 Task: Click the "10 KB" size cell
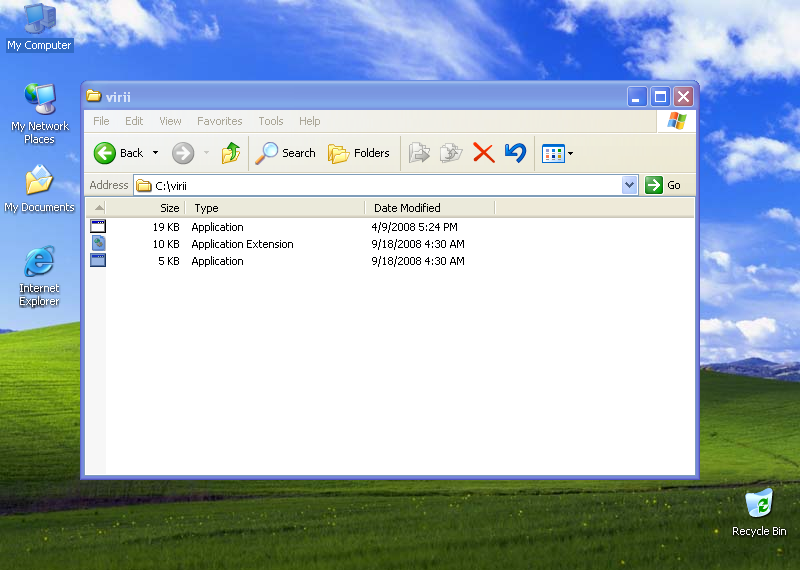coord(166,244)
